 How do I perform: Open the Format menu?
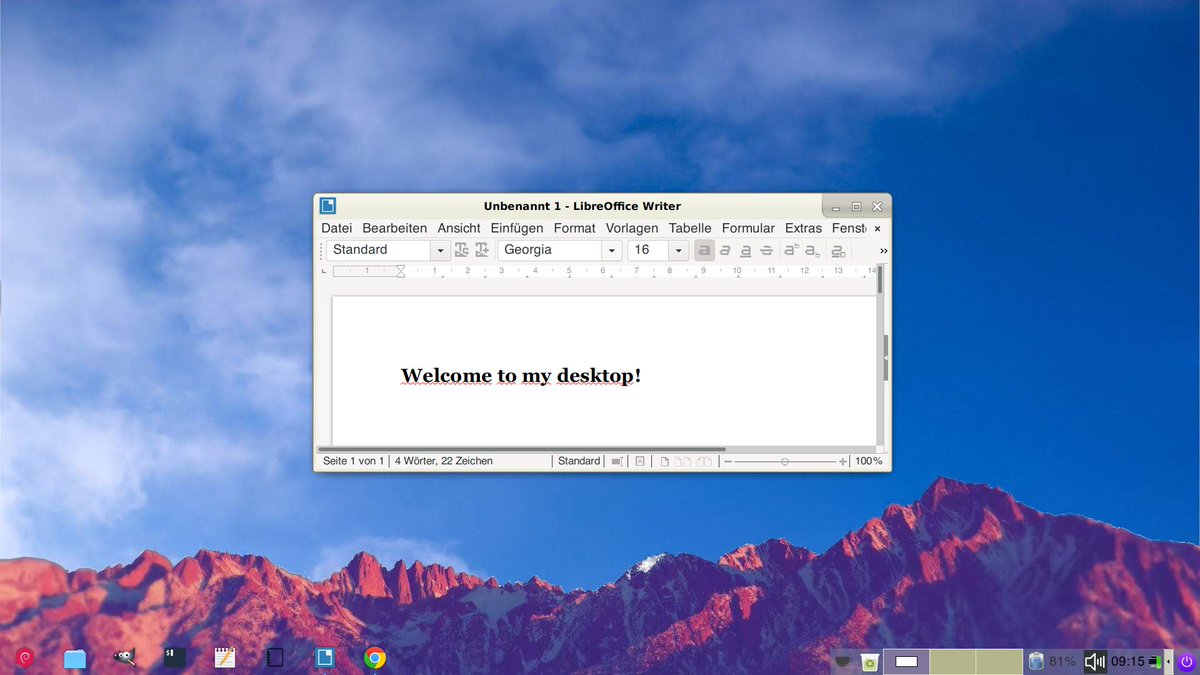(x=574, y=228)
